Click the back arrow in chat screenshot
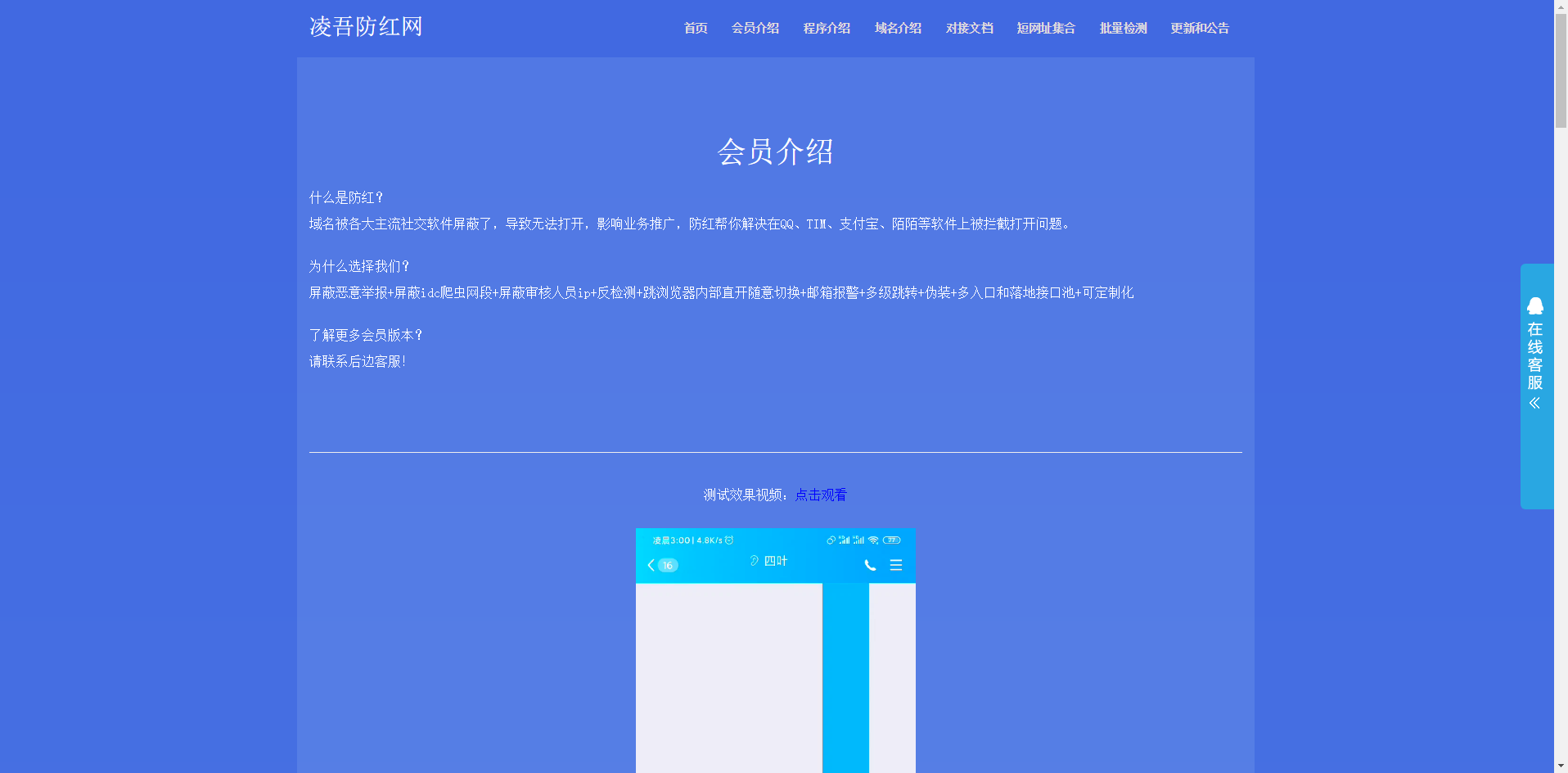This screenshot has width=1568, height=773. click(651, 565)
